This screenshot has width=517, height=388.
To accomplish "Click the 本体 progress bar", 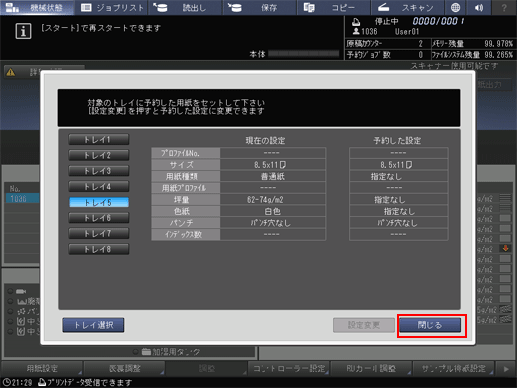I will coord(303,54).
